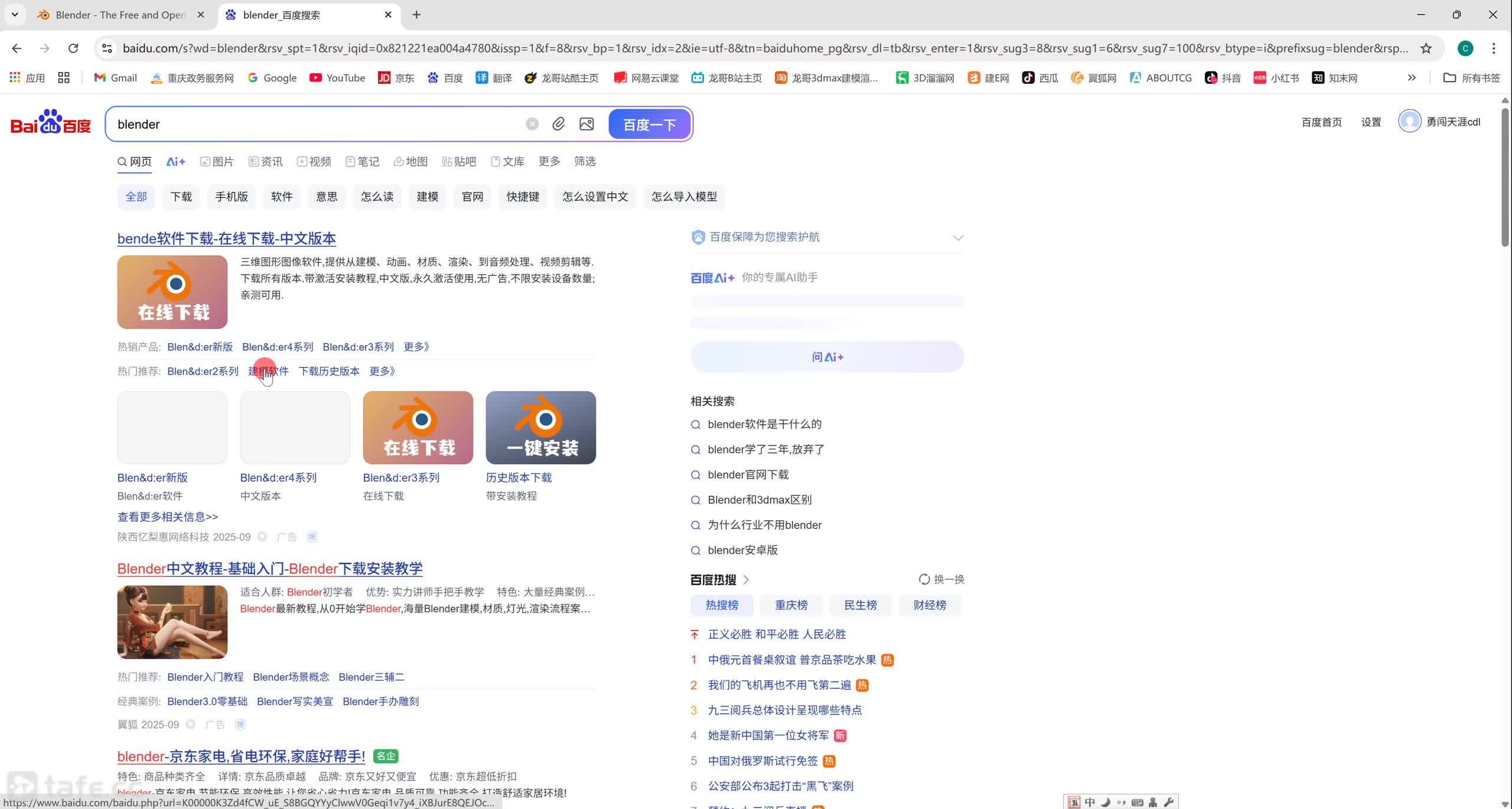Bookmark this page with star icon
1512x809 pixels.
[x=1426, y=48]
